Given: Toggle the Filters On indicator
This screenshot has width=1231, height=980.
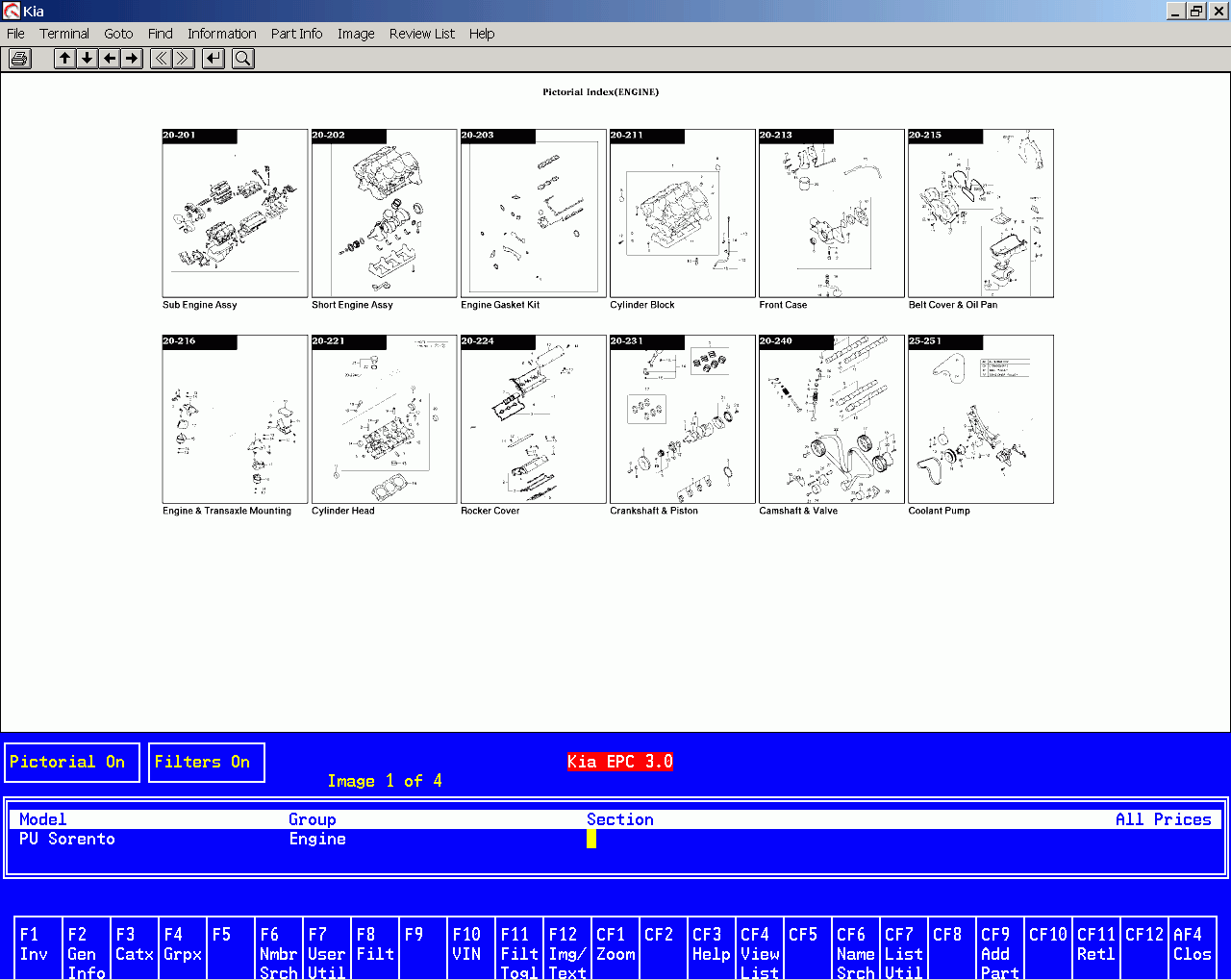Looking at the screenshot, I should coord(207,763).
